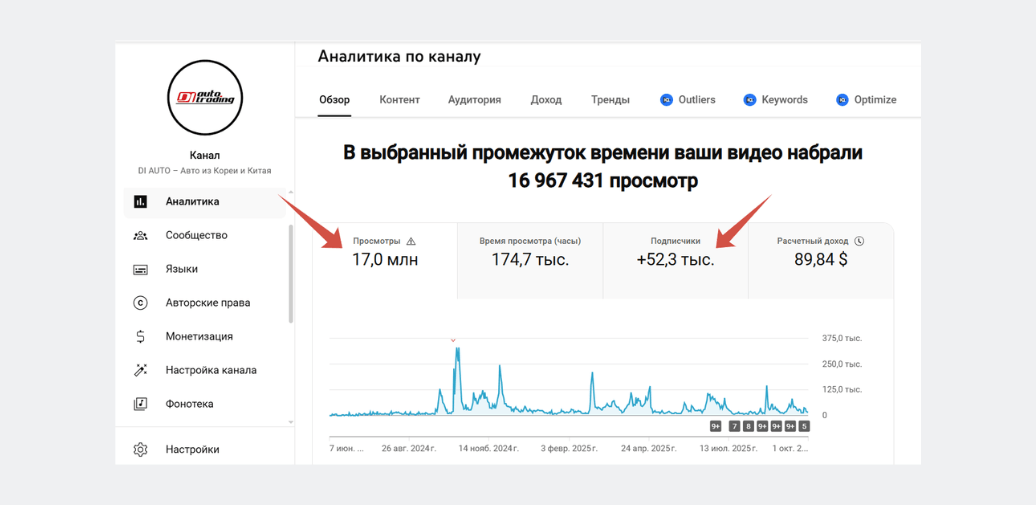
Task: Click the Канал label under the avatar
Action: point(205,155)
